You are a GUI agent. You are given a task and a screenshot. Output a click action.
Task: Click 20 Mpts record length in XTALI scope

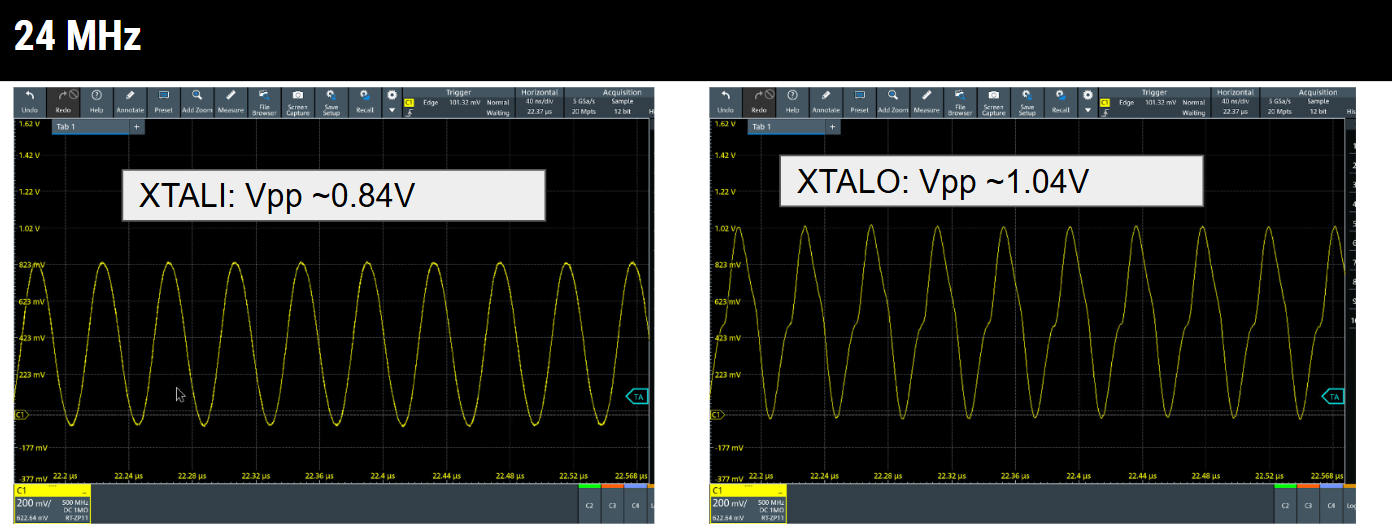click(582, 112)
